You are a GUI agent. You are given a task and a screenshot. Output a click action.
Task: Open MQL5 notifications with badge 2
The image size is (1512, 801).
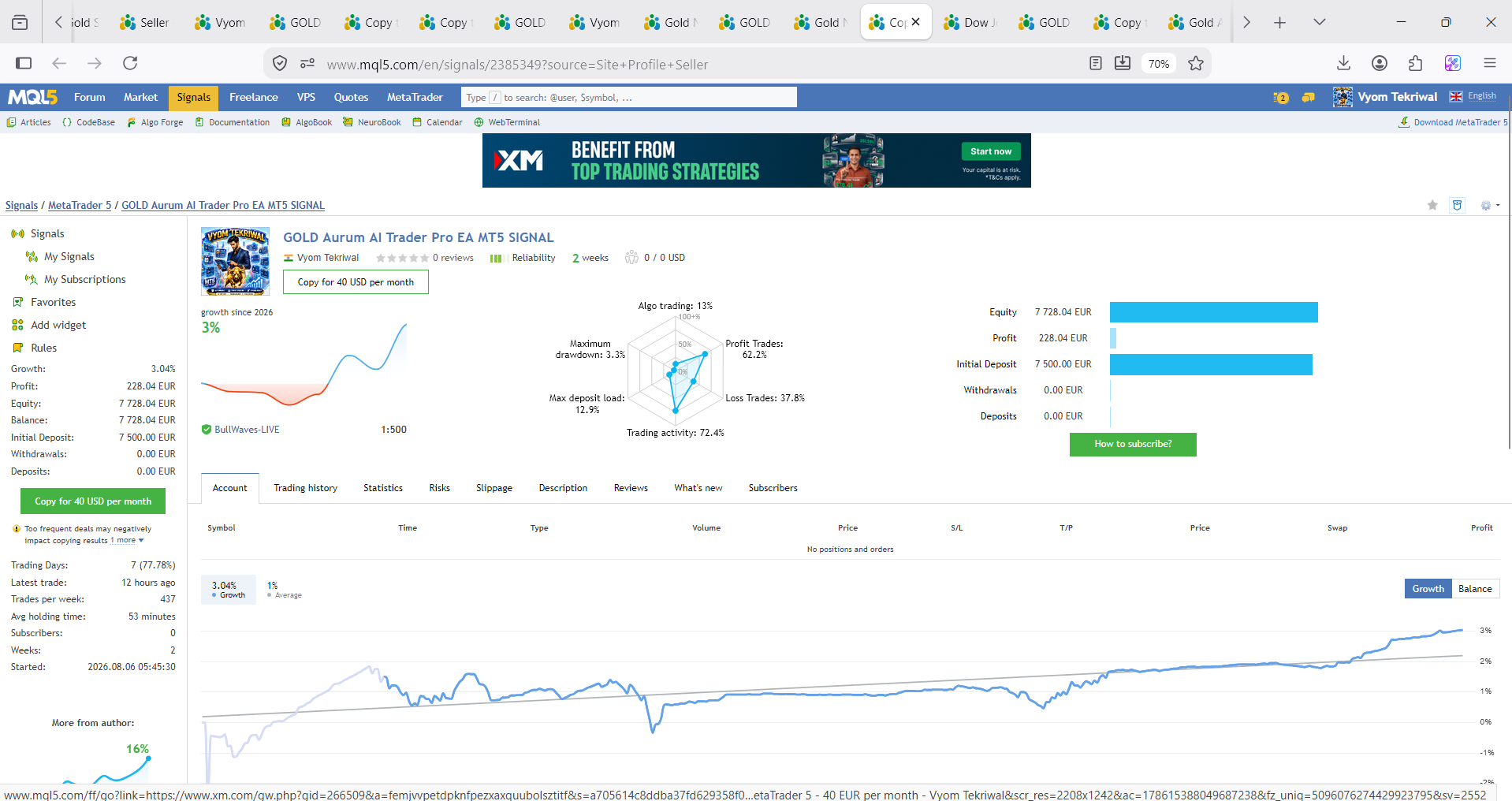pyautogui.click(x=1281, y=98)
